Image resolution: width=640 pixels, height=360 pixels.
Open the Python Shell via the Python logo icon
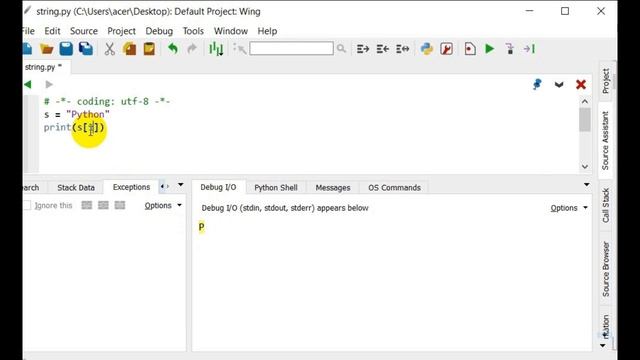[427, 49]
